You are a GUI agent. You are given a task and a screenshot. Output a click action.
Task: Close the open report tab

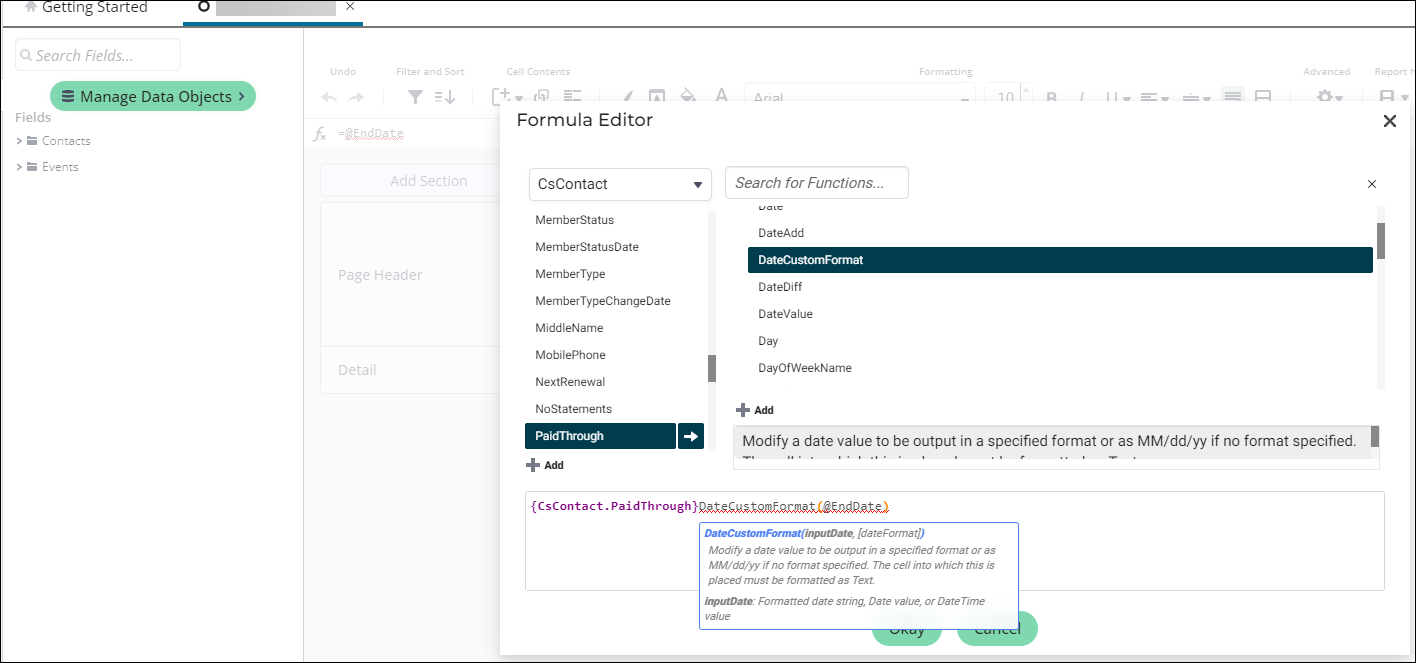click(349, 6)
